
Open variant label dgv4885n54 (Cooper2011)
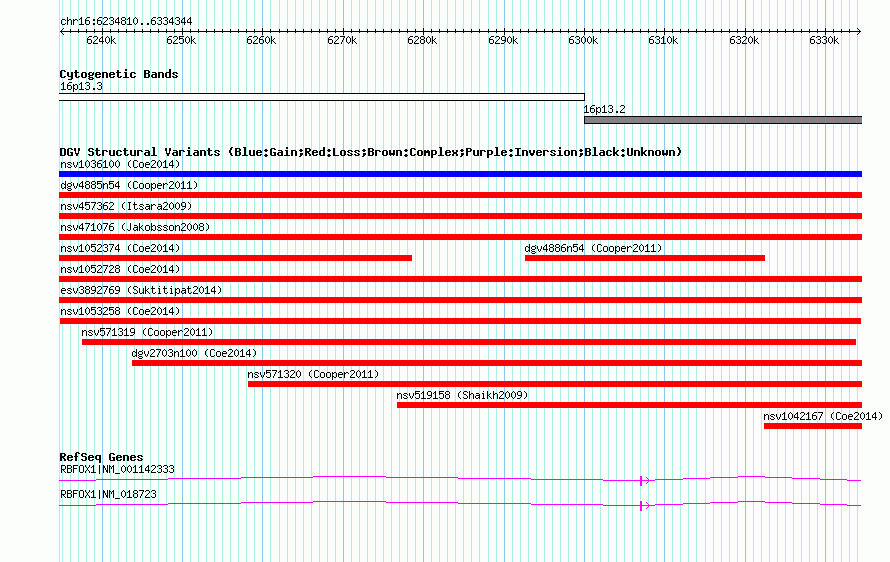pyautogui.click(x=129, y=185)
